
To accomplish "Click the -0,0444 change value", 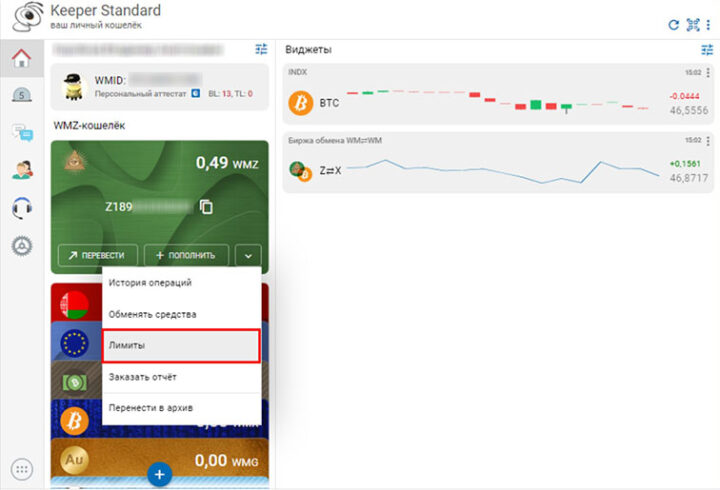I will tap(684, 96).
